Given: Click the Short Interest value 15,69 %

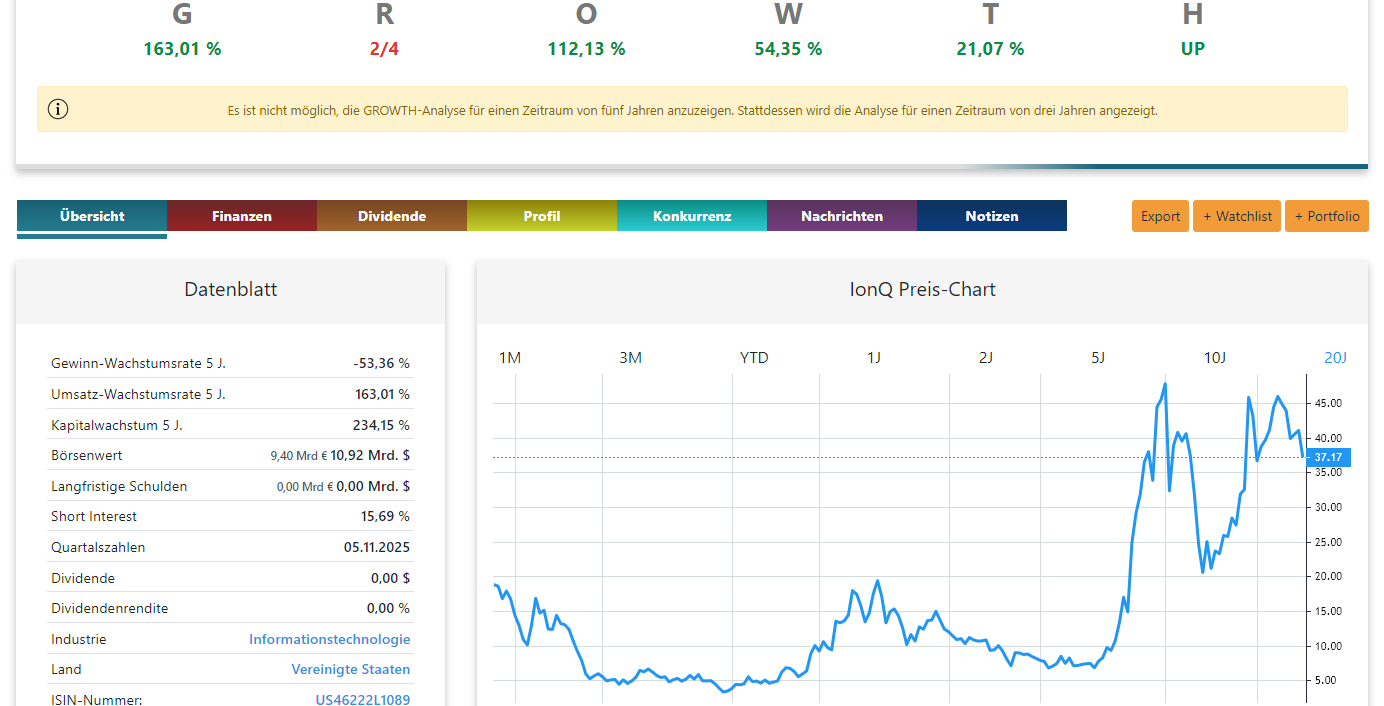Looking at the screenshot, I should [385, 516].
